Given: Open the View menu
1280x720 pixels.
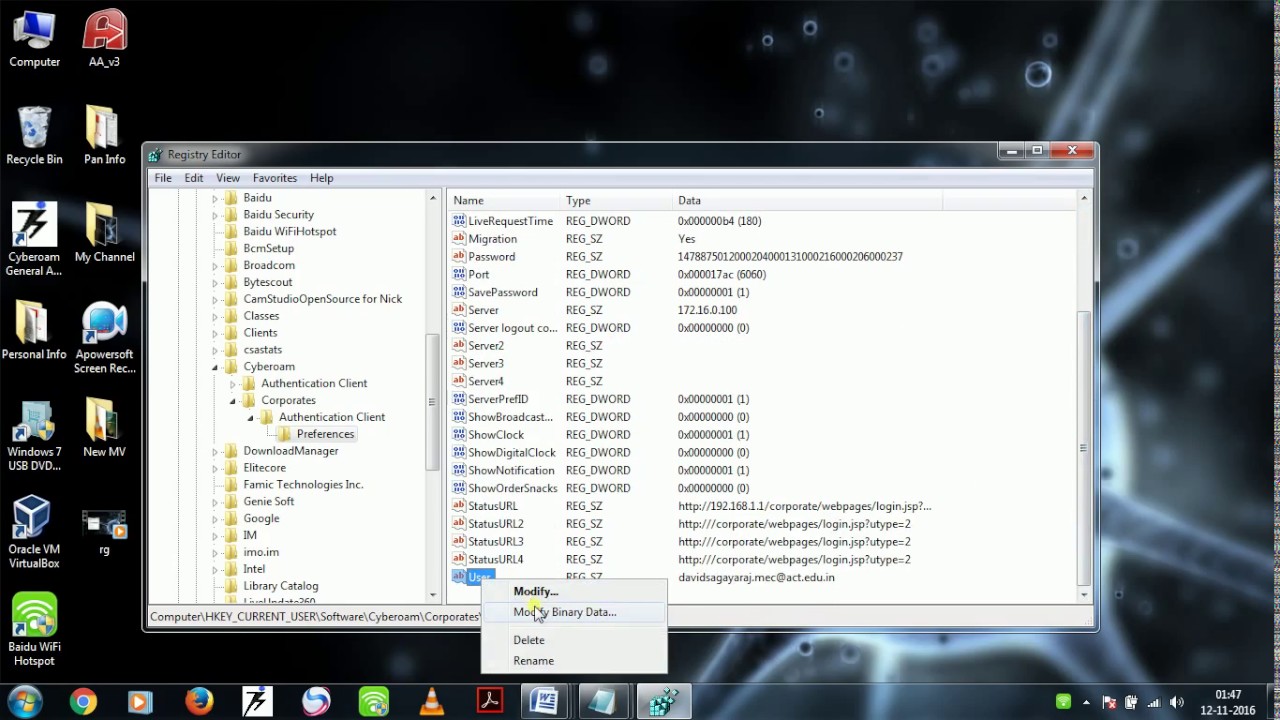Looking at the screenshot, I should 228,178.
